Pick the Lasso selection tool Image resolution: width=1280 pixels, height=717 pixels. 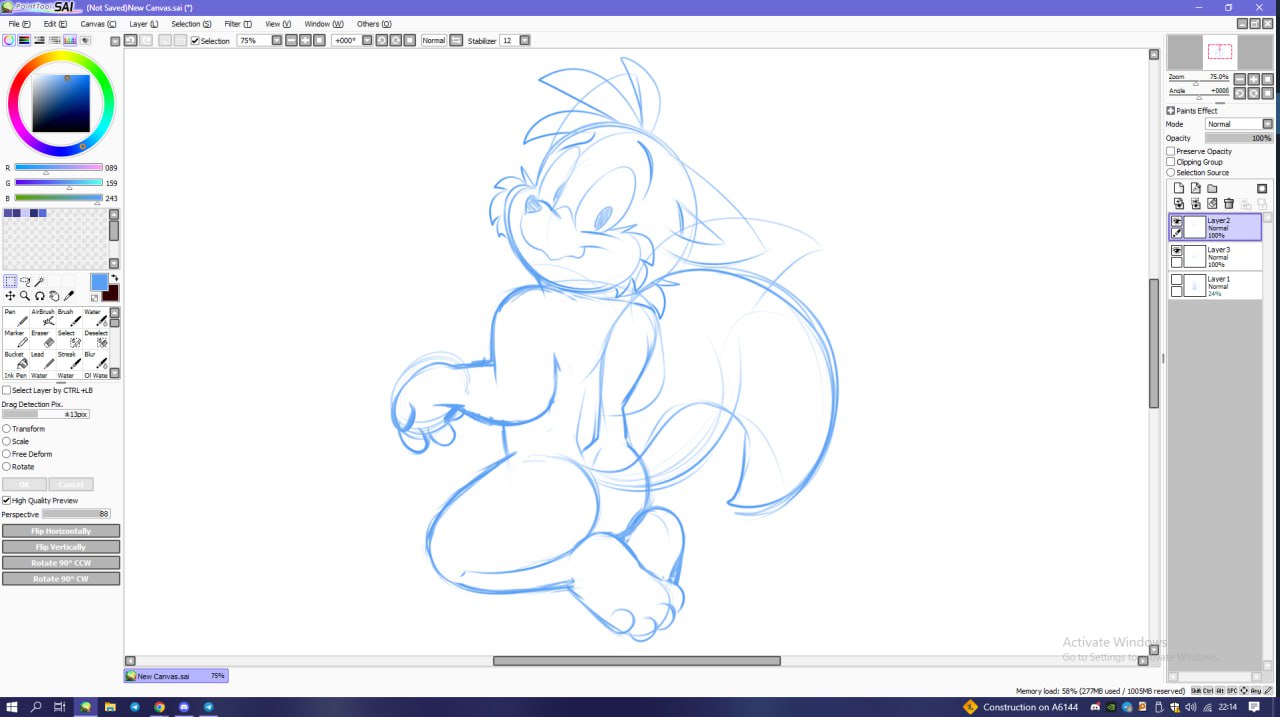tap(25, 282)
